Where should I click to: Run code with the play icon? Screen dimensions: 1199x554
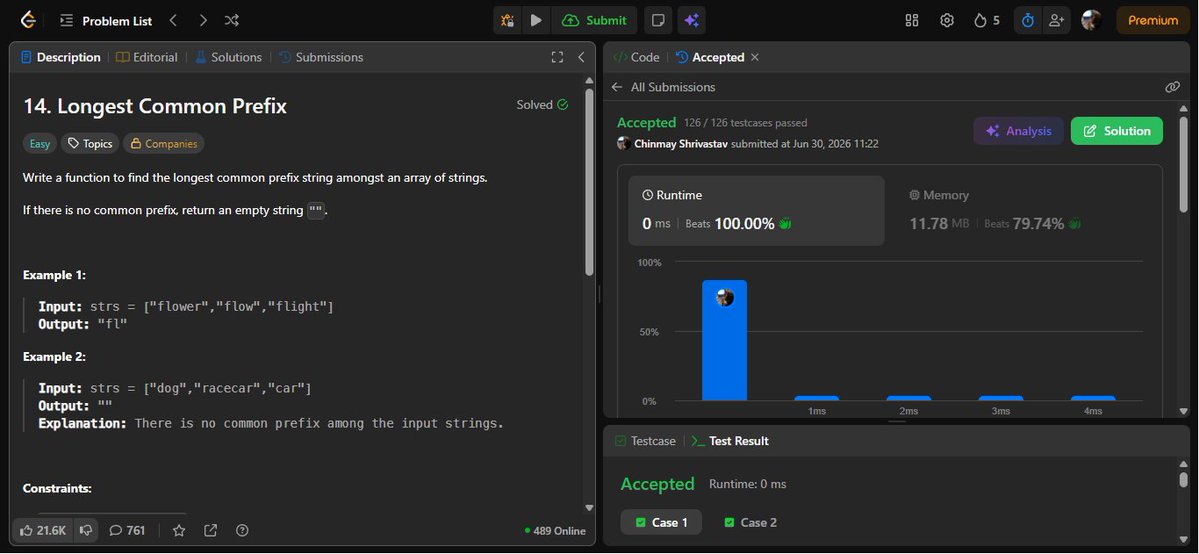[536, 21]
